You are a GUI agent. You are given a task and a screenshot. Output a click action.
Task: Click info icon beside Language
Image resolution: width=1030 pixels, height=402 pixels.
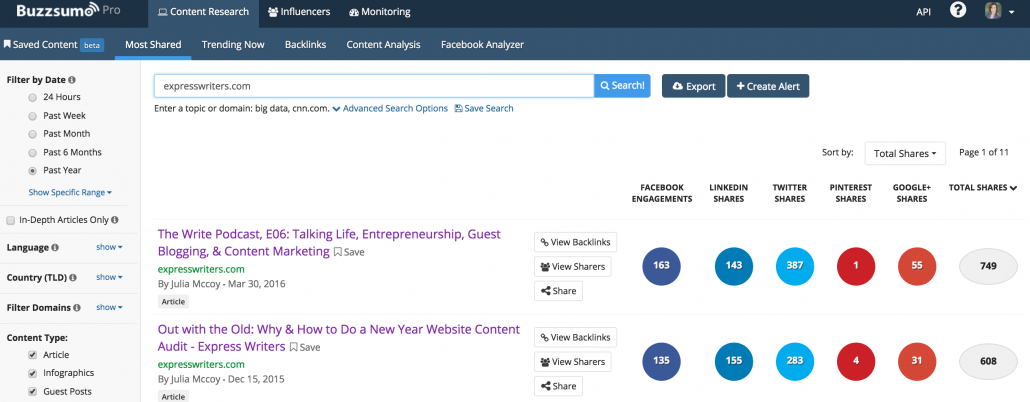coord(55,248)
